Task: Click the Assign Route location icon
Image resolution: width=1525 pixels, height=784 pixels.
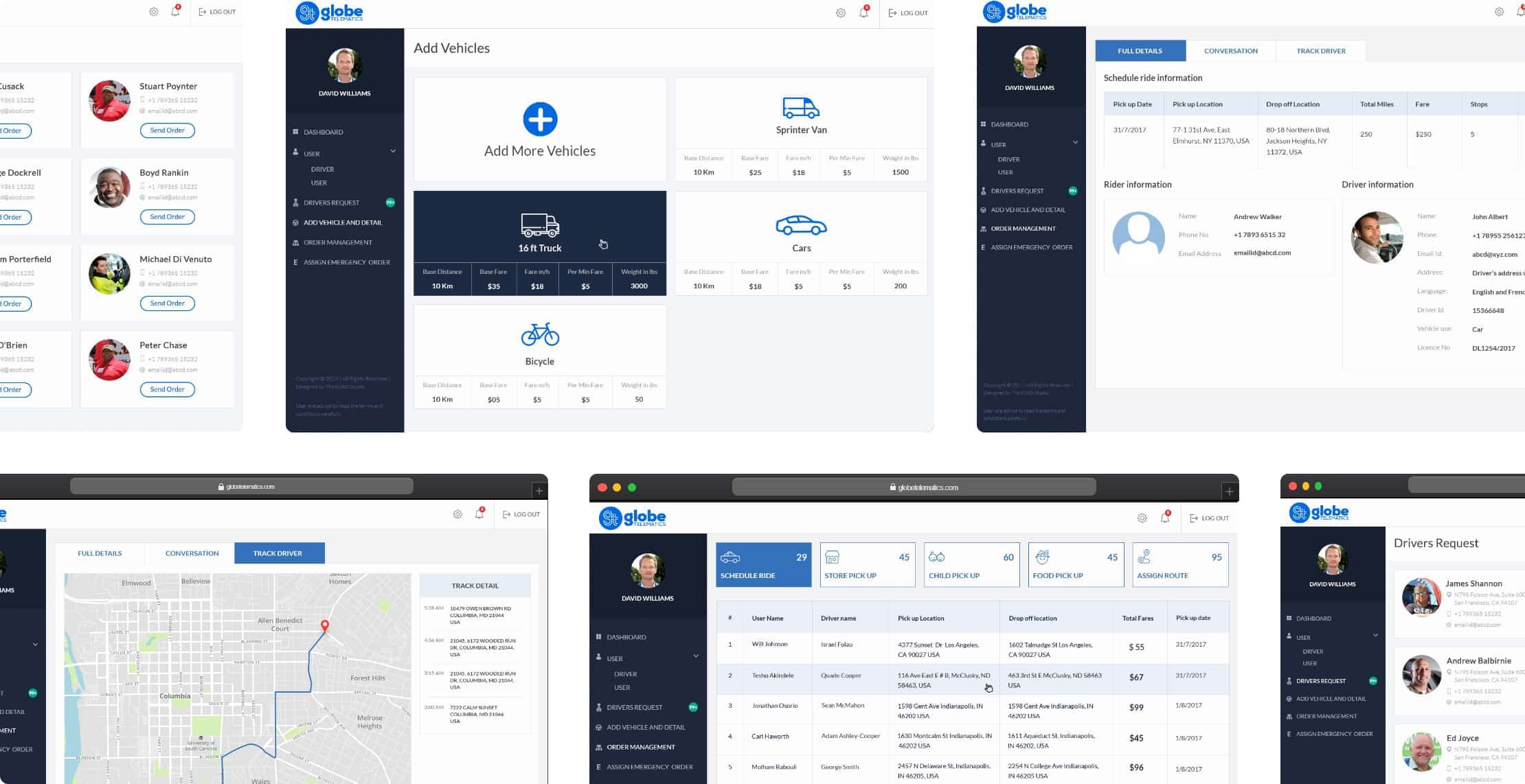Action: point(1144,557)
